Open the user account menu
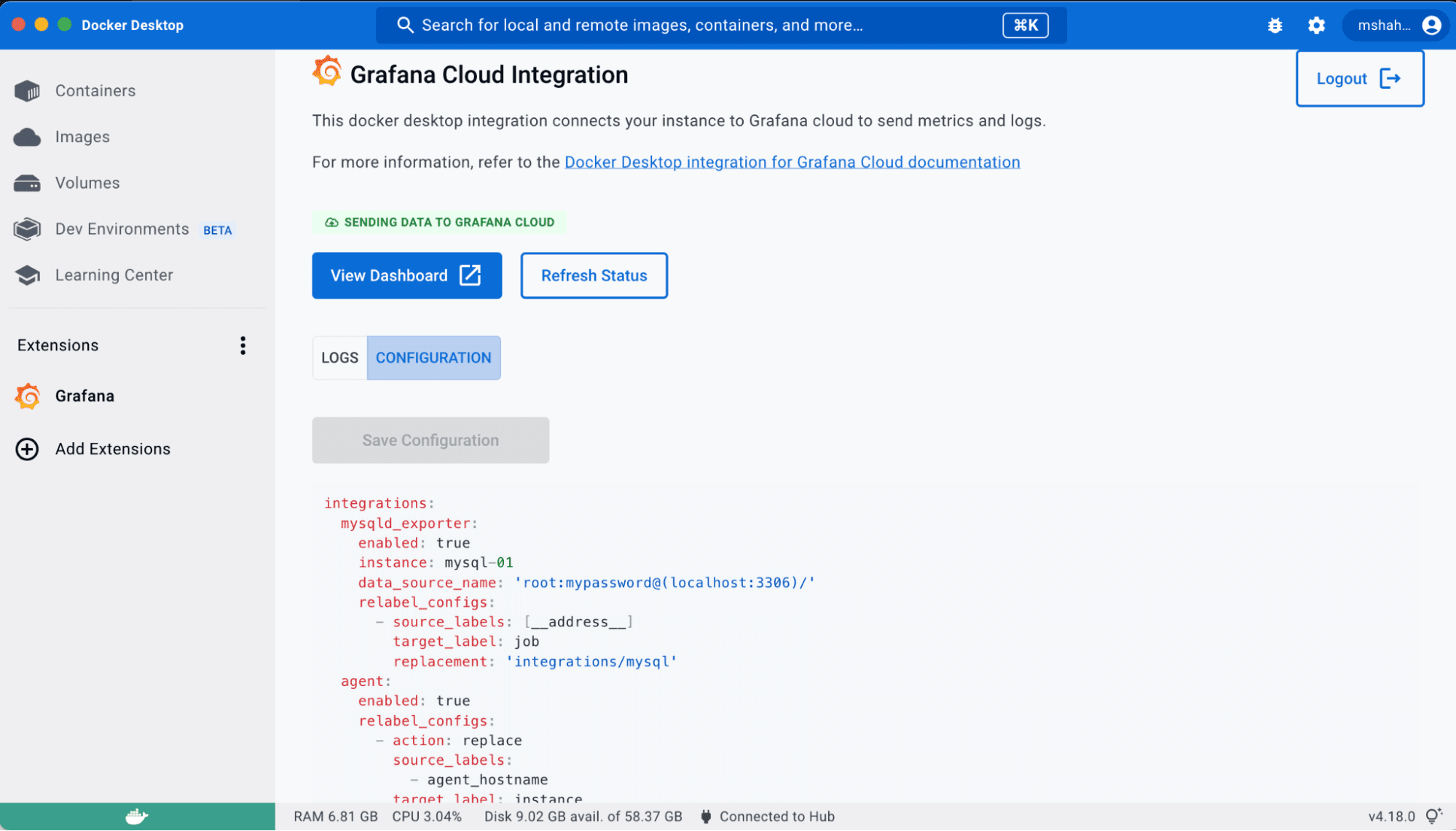Image resolution: width=1456 pixels, height=831 pixels. click(1396, 25)
